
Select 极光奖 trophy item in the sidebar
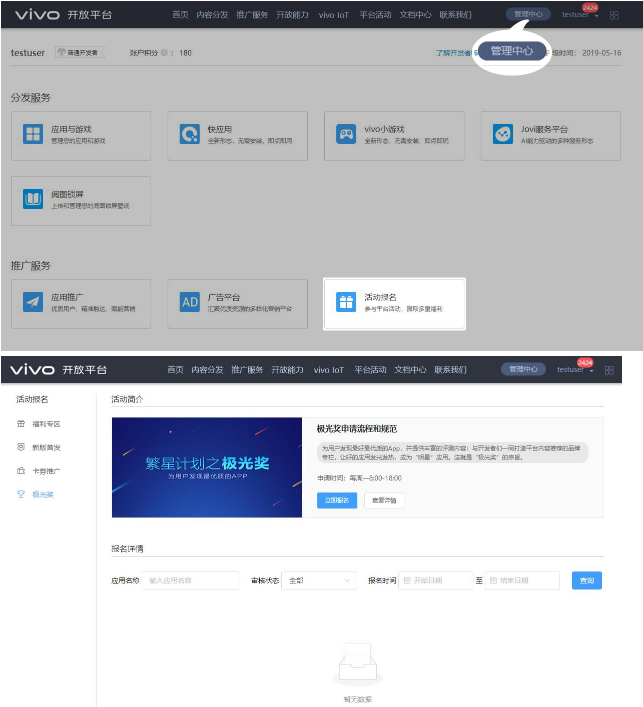(36, 494)
